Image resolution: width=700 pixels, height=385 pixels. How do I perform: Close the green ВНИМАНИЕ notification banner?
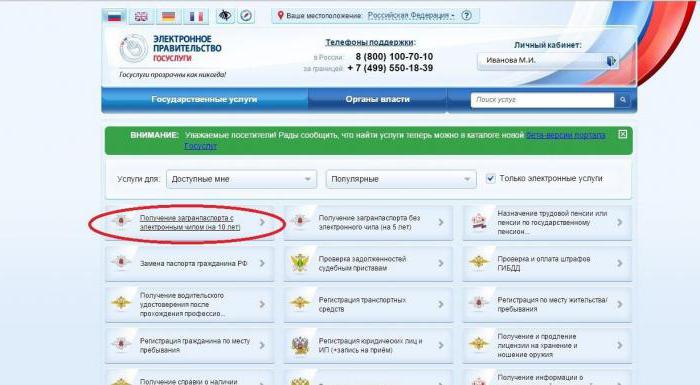623,134
